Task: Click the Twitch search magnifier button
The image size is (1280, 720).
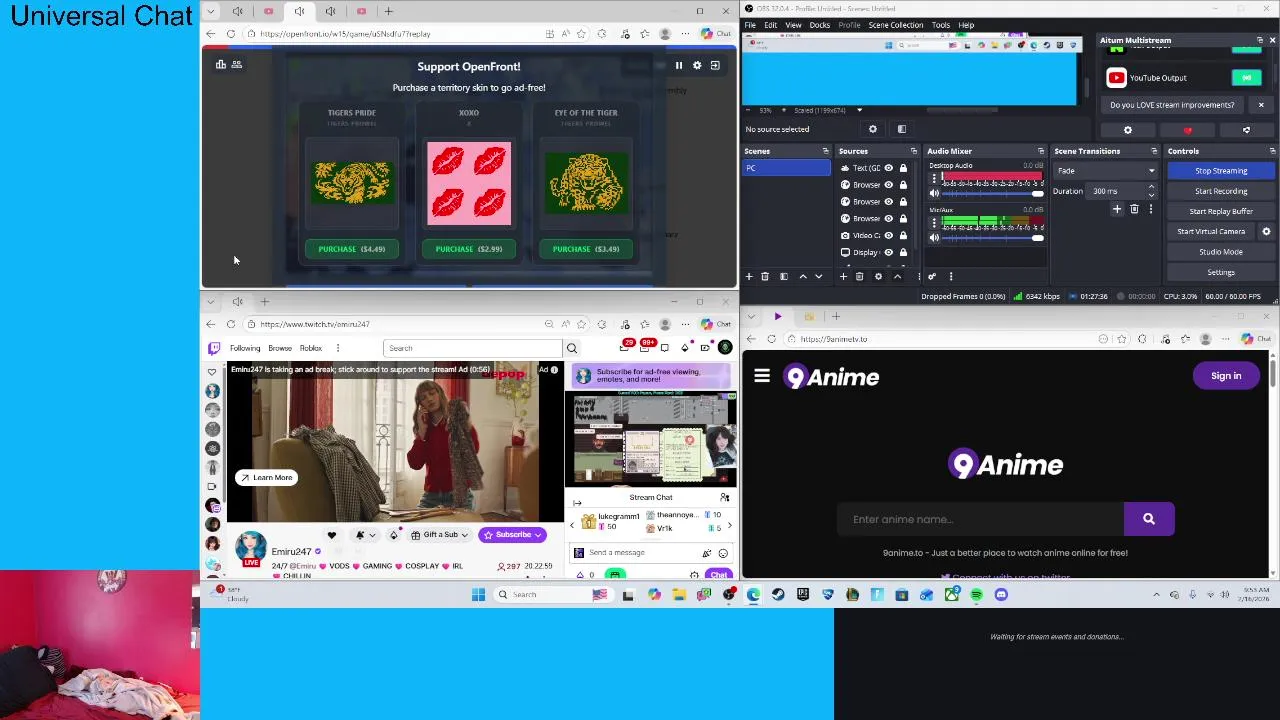Action: [572, 348]
